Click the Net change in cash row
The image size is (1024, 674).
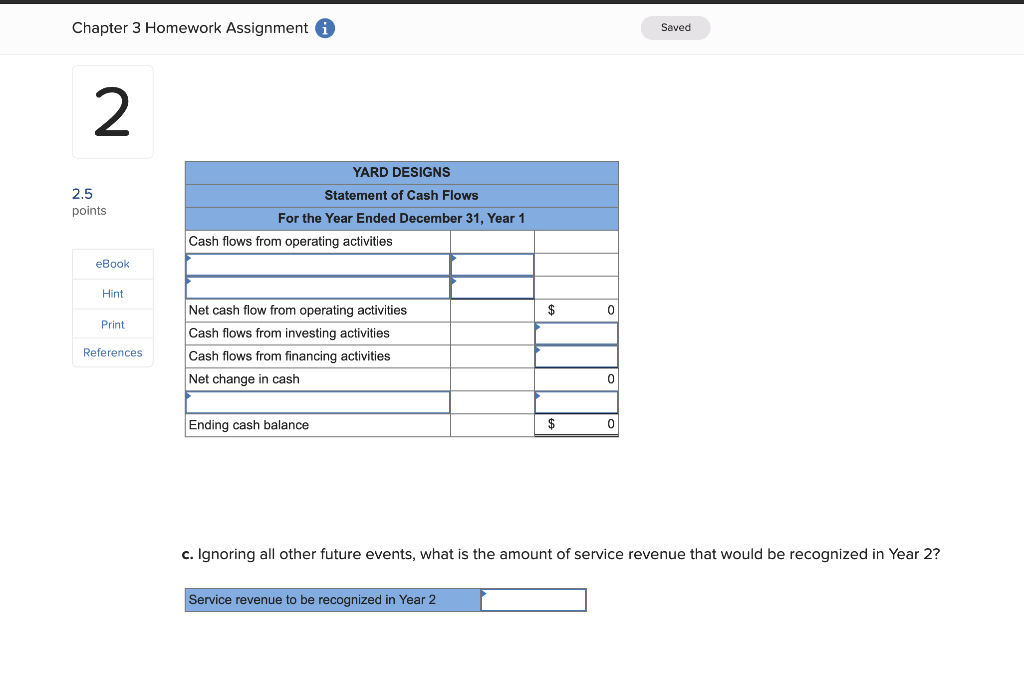pos(317,378)
